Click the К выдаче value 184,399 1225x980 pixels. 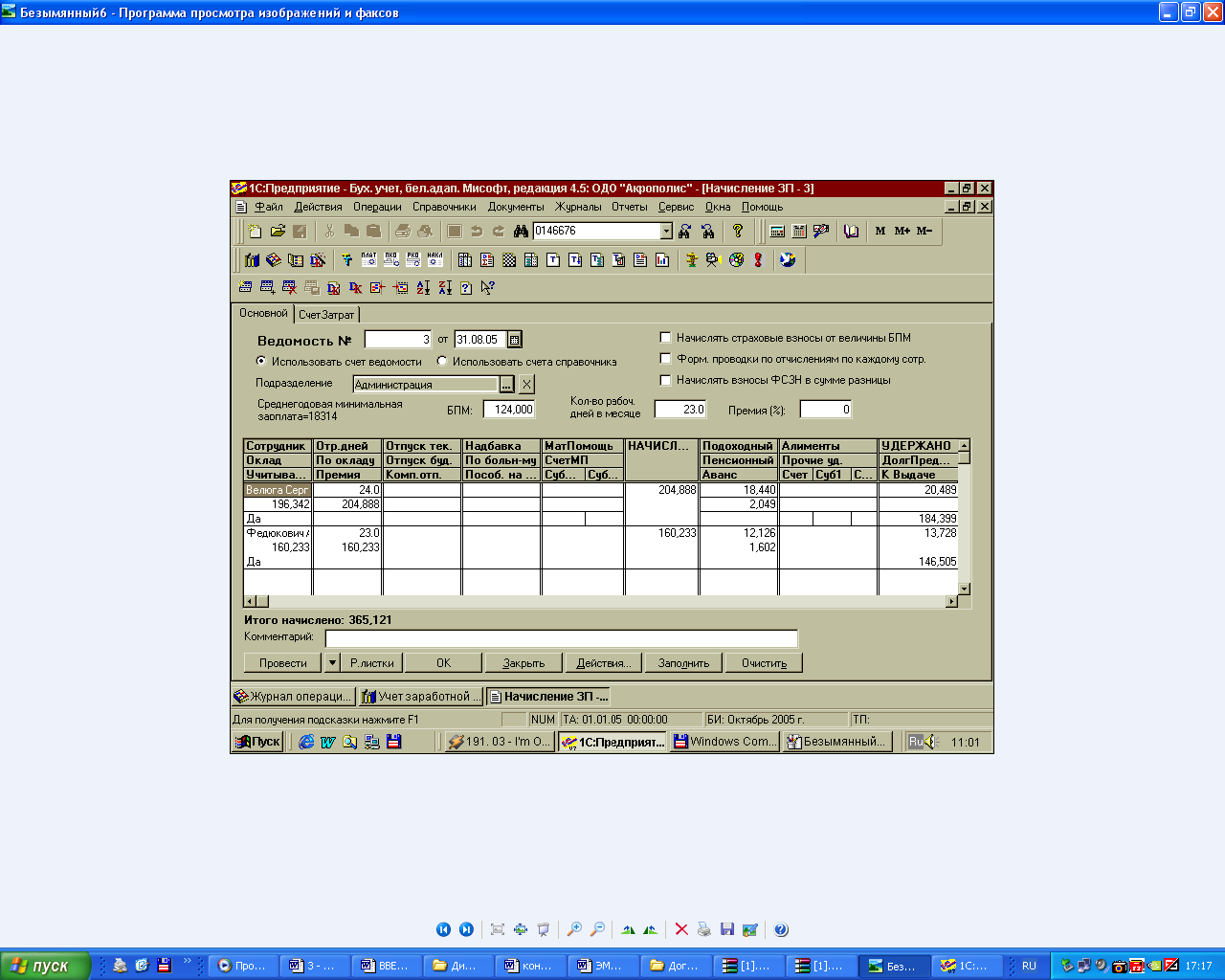938,519
